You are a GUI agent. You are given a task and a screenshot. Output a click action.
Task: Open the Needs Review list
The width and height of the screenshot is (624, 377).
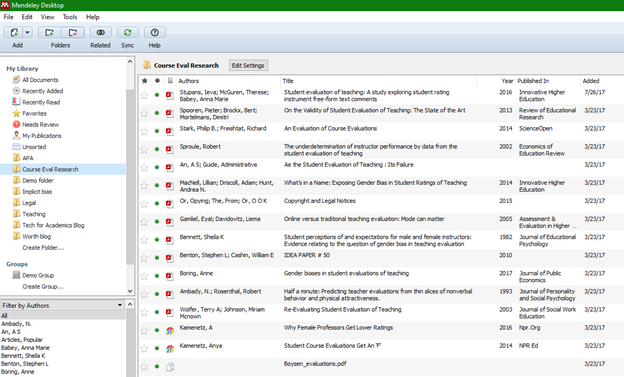pyautogui.click(x=40, y=124)
